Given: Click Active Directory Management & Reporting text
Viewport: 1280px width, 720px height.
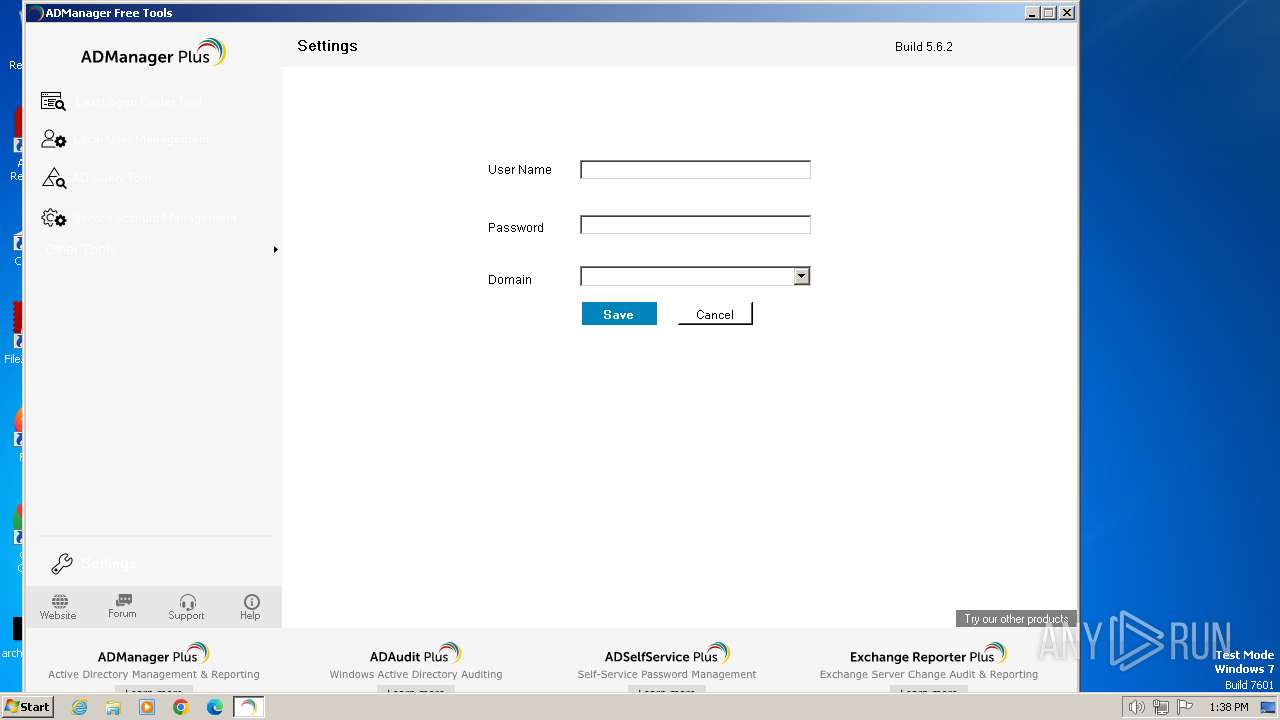Looking at the screenshot, I should (x=154, y=675).
